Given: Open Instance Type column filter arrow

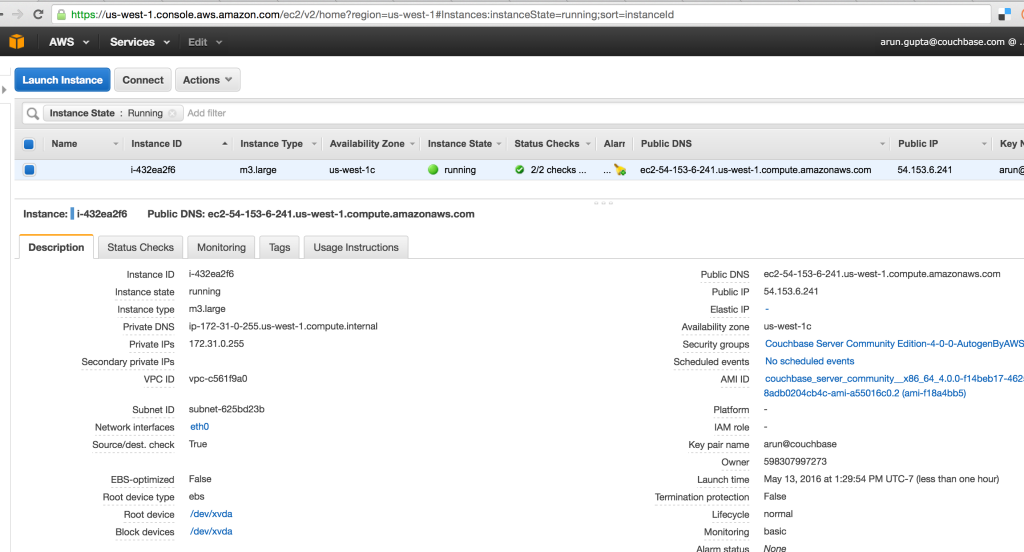Looking at the screenshot, I should point(314,144).
